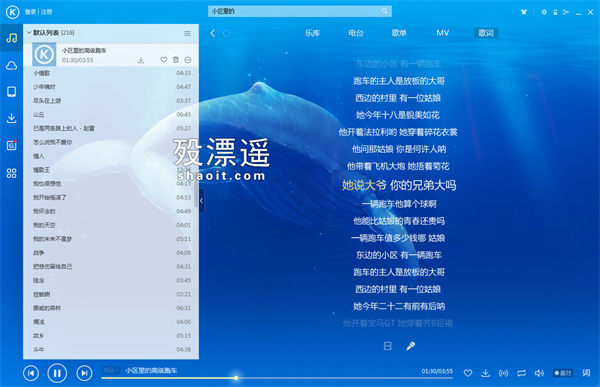The width and height of the screenshot is (600, 387).
Task: Switch to mini mode via title bar icon
Action: [x=566, y=12]
